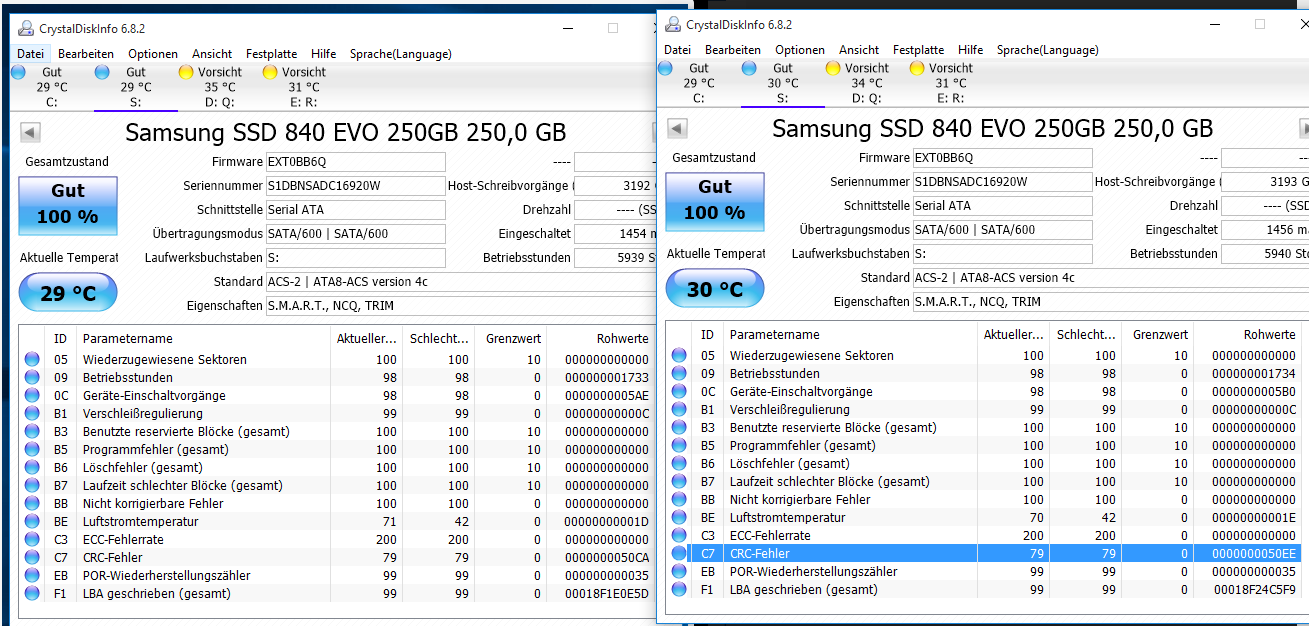Screen dimensions: 1309x626
Task: Select ECC-Fehlerrate row in left window
Action: [x=337, y=540]
